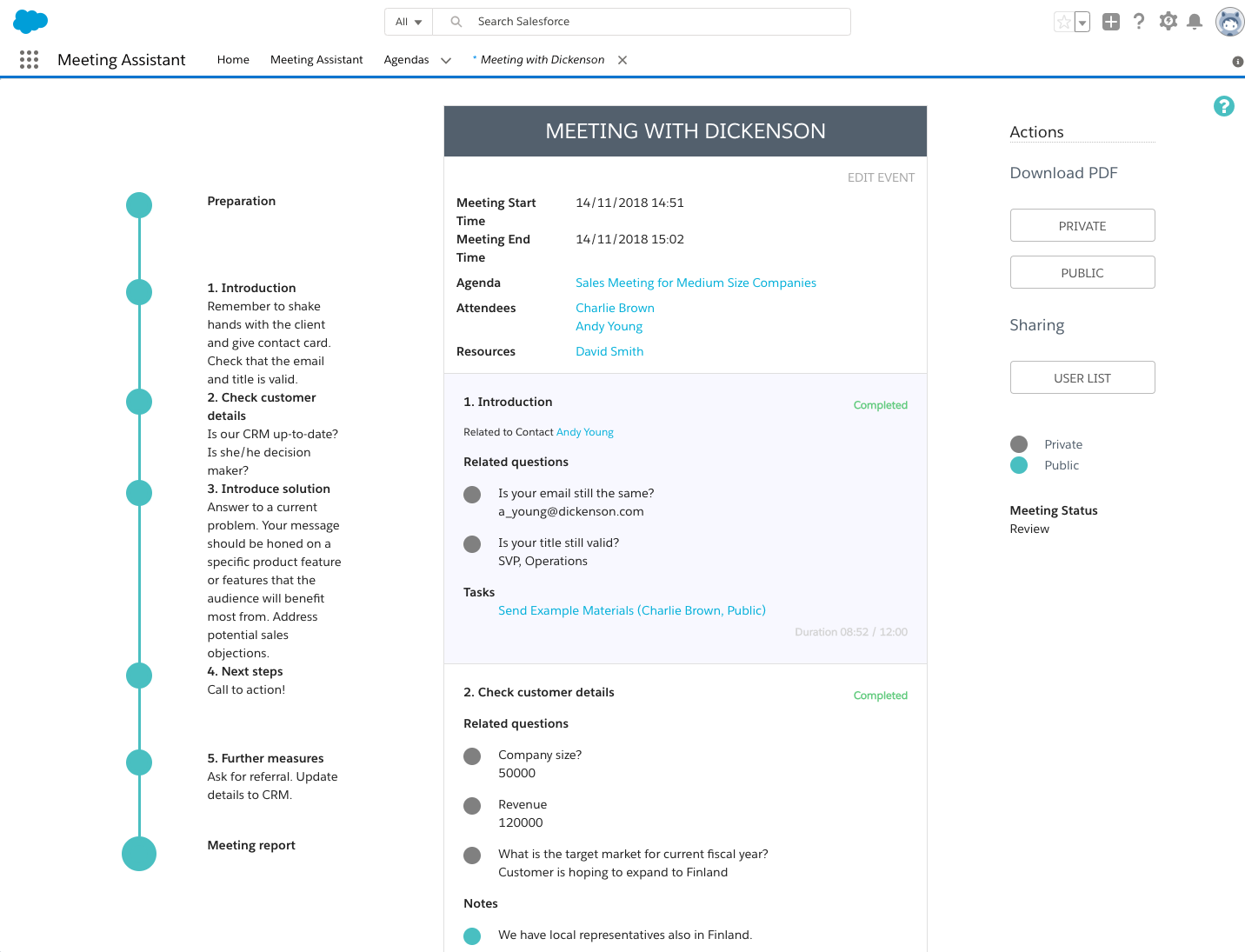Open attendee Charlie Brown
The width and height of the screenshot is (1245, 952).
[615, 308]
